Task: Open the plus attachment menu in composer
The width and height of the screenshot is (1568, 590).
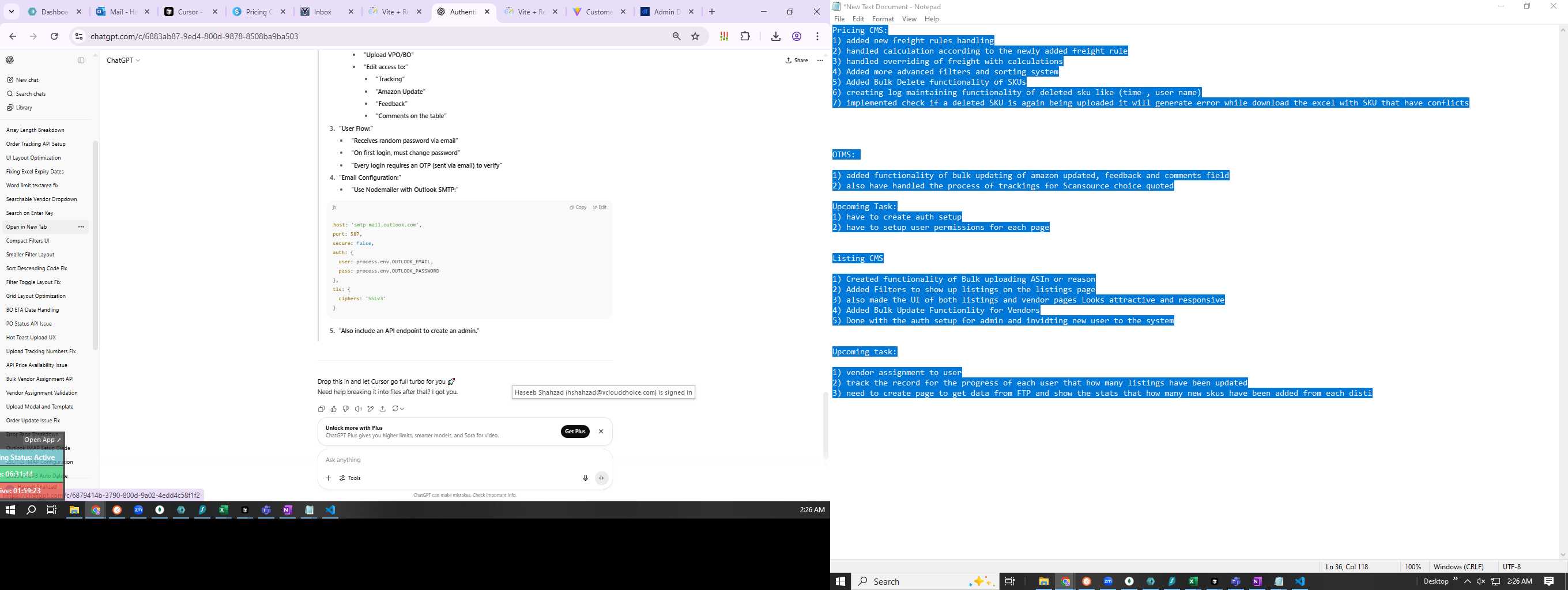Action: (328, 478)
